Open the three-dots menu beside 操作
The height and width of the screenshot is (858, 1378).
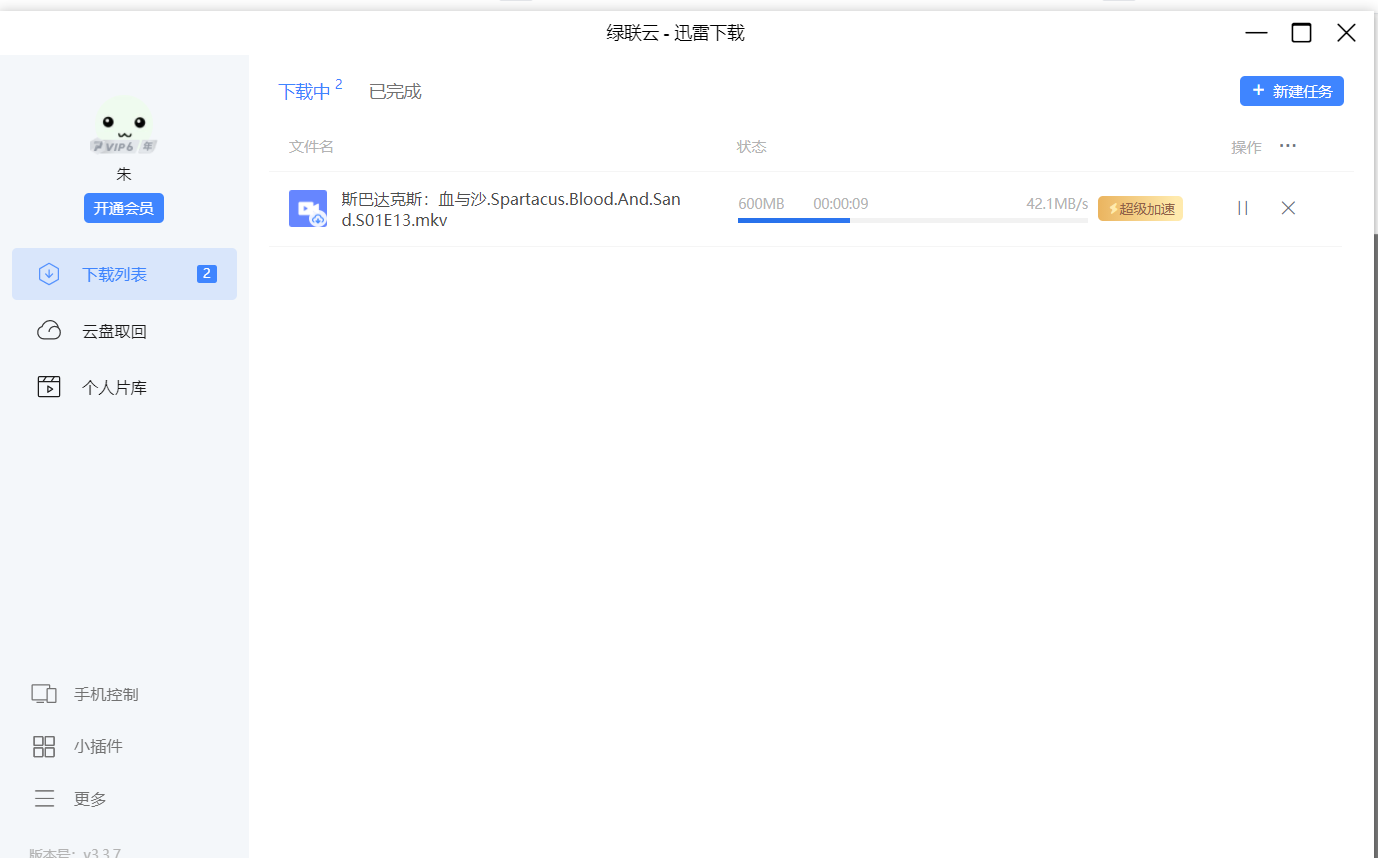coord(1288,146)
